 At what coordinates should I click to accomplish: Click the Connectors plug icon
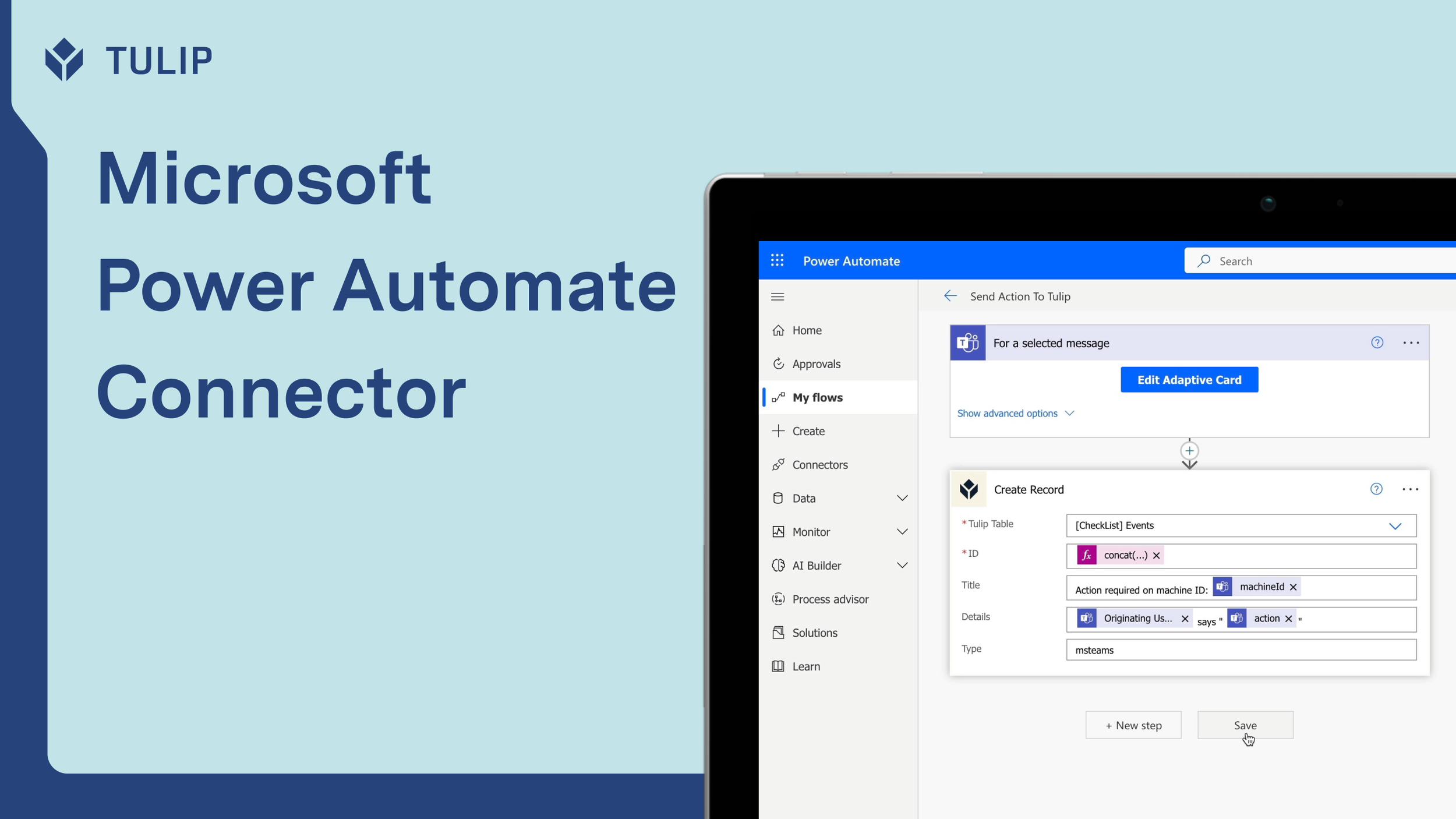(x=778, y=464)
